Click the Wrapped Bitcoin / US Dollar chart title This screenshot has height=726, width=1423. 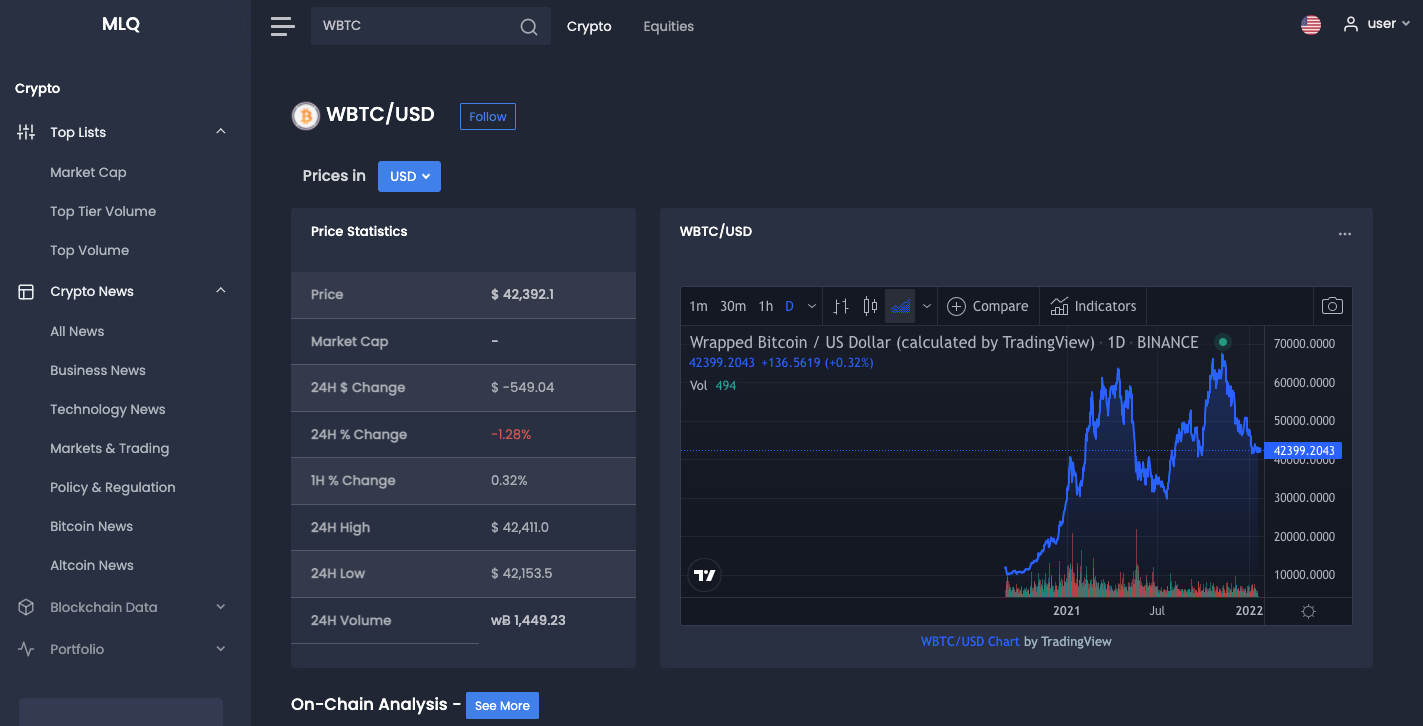892,342
